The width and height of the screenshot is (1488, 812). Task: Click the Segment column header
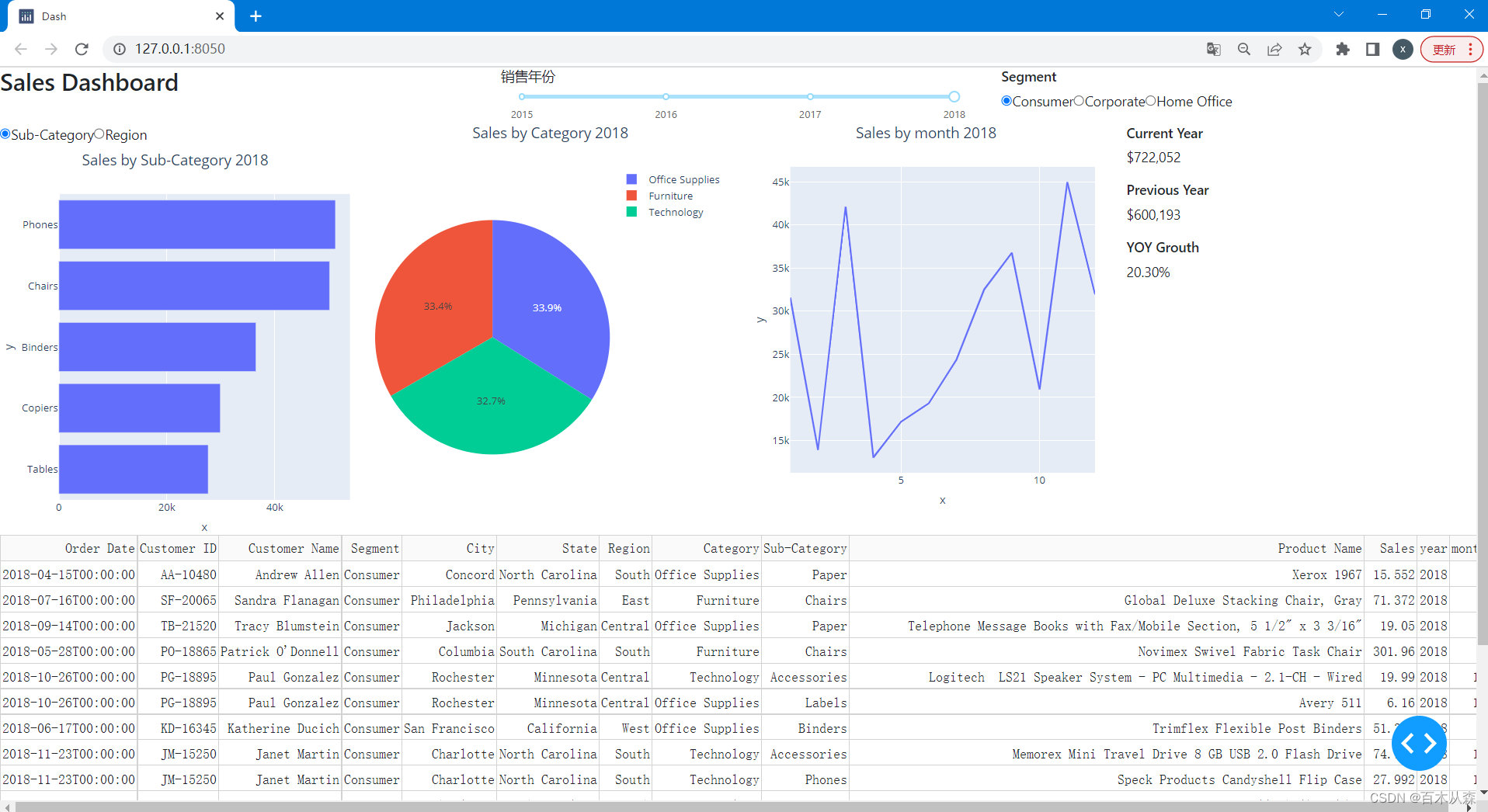point(372,548)
